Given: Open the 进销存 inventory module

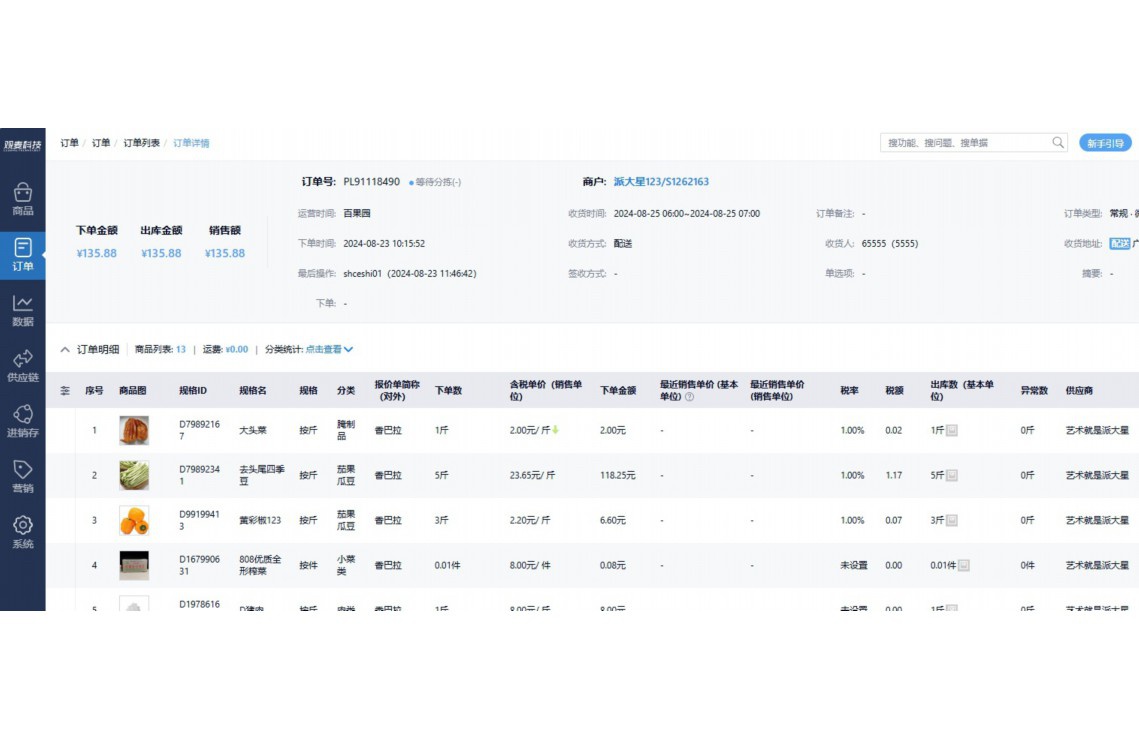Looking at the screenshot, I should click(22, 421).
